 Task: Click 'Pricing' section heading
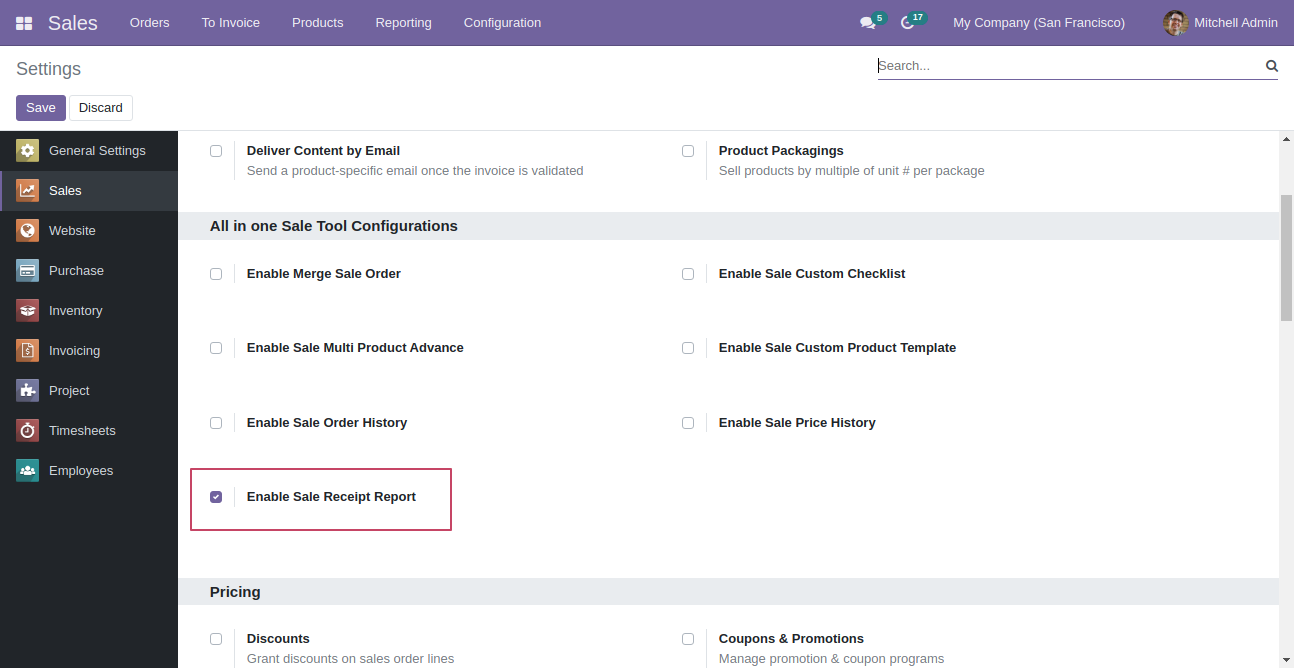[x=235, y=592]
